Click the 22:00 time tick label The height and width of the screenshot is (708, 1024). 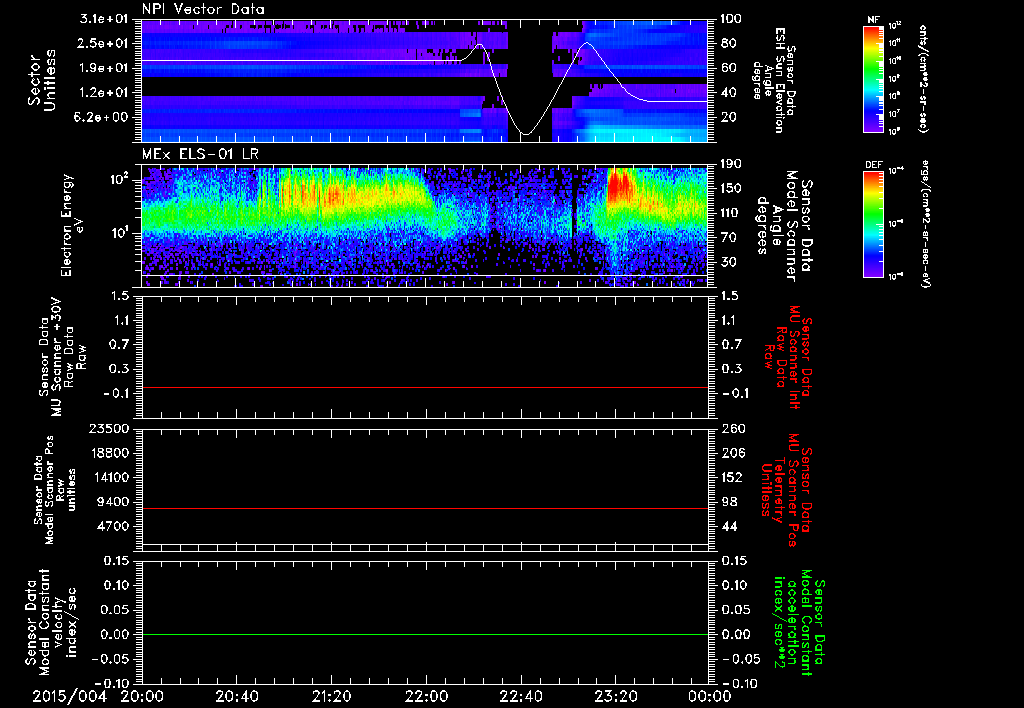427,694
